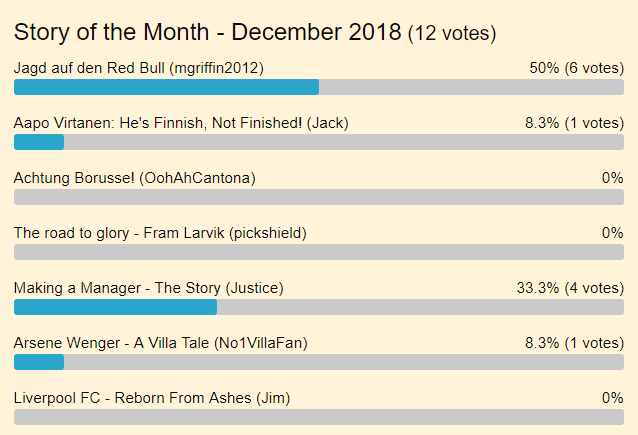Click the Aapo Virtanen vote progress bar
The height and width of the screenshot is (435, 638).
click(318, 142)
